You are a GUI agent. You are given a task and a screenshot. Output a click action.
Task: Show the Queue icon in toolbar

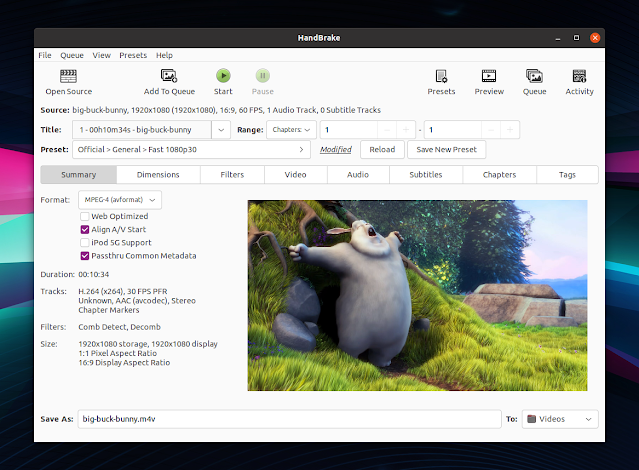coord(534,76)
